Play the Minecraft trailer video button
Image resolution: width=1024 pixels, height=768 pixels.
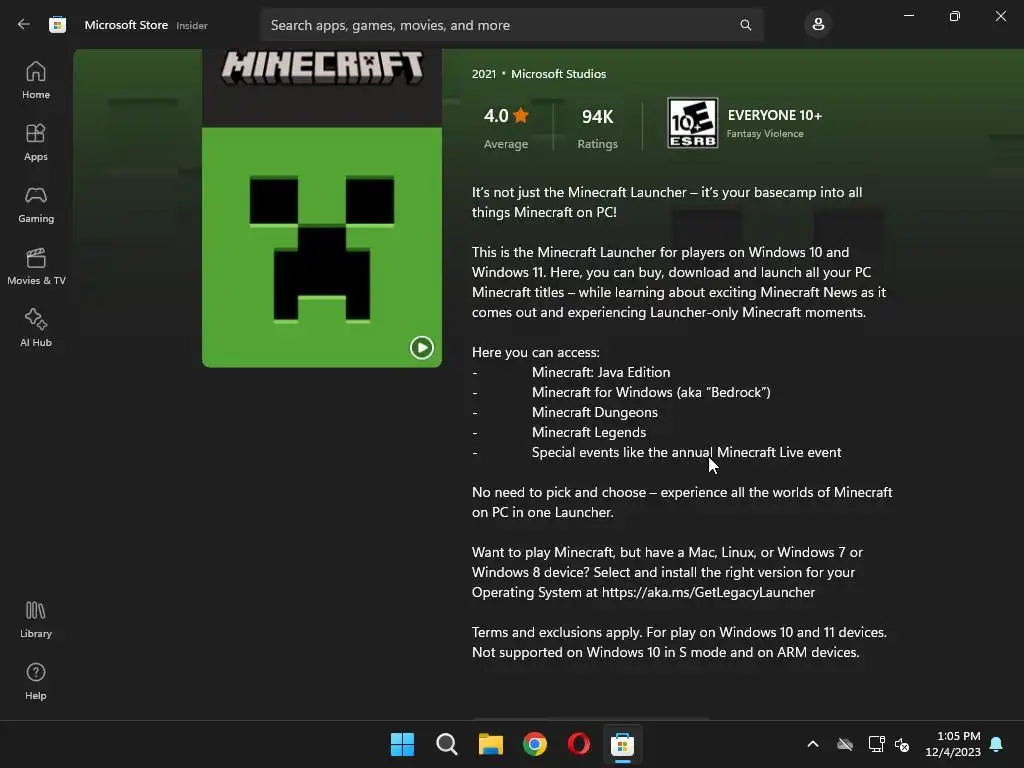[421, 347]
